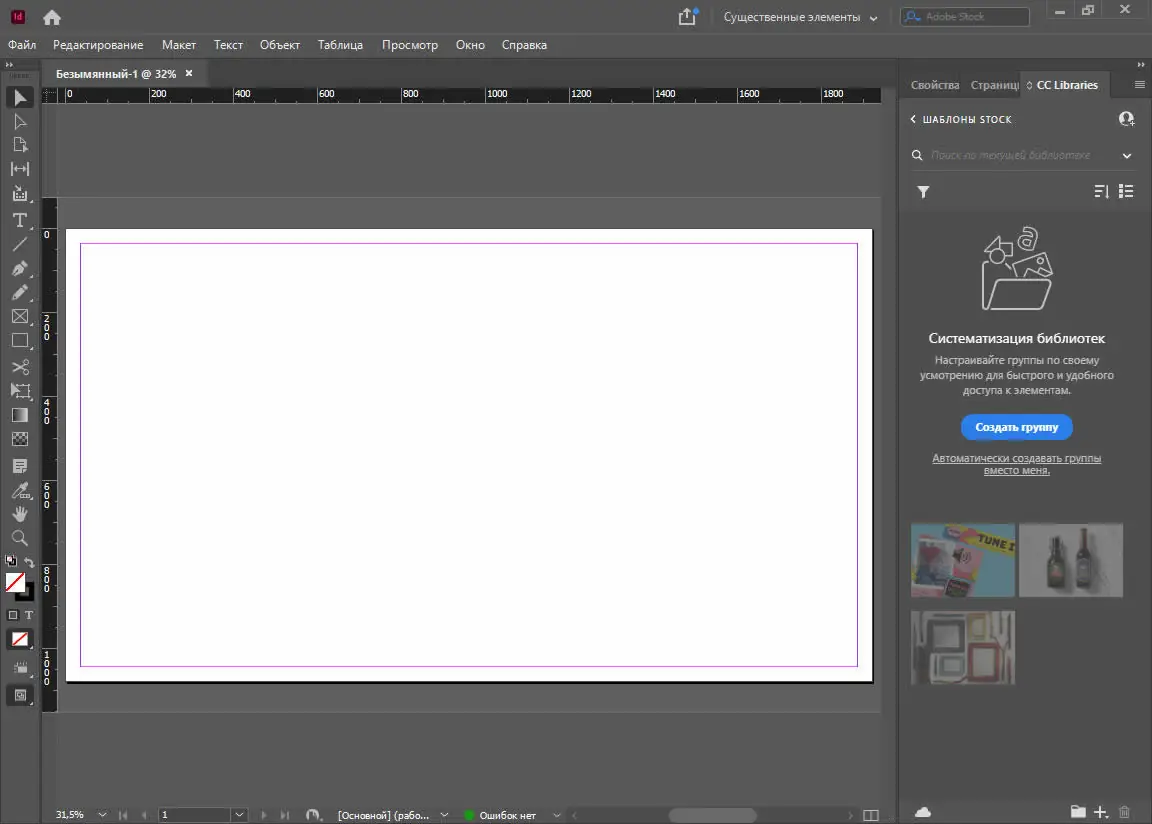Switch to the Свойства tab

click(x=933, y=85)
